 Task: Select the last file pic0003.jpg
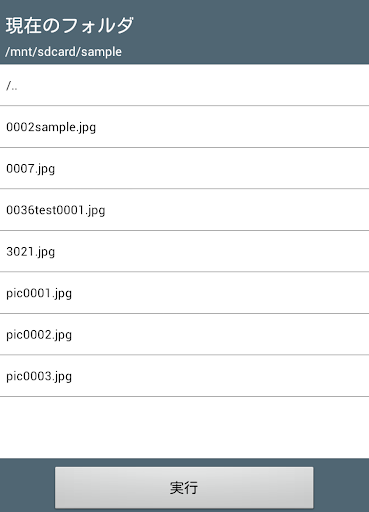[x=184, y=376]
